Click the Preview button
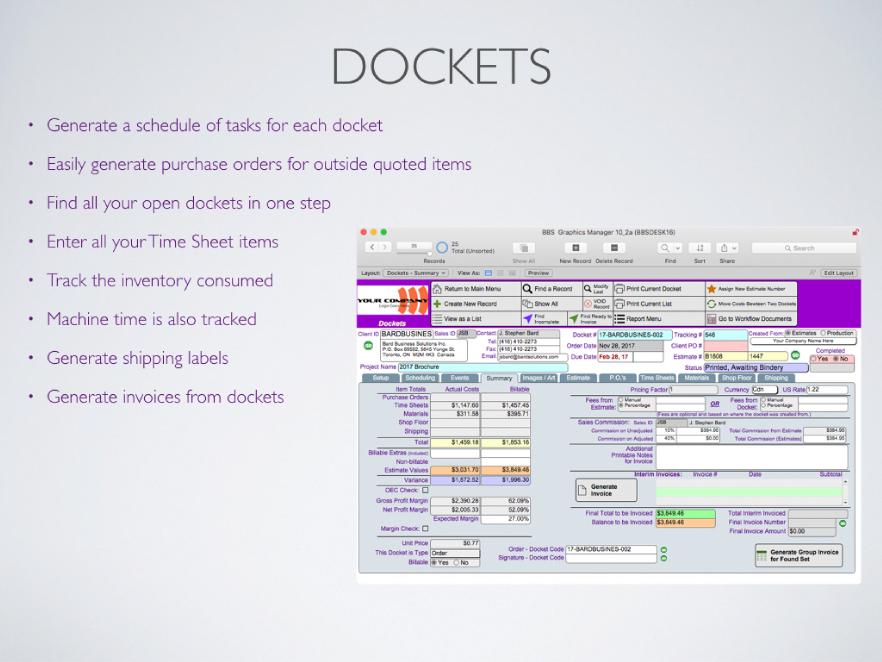882x662 pixels. [538, 273]
